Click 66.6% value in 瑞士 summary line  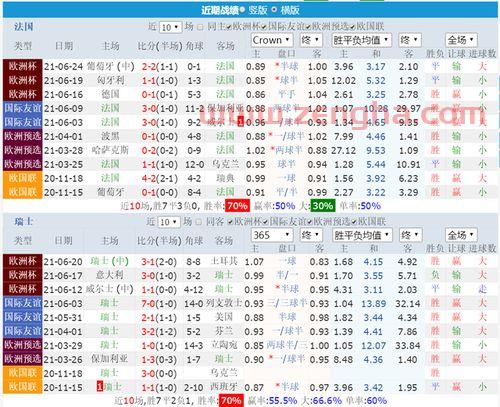tap(327, 400)
